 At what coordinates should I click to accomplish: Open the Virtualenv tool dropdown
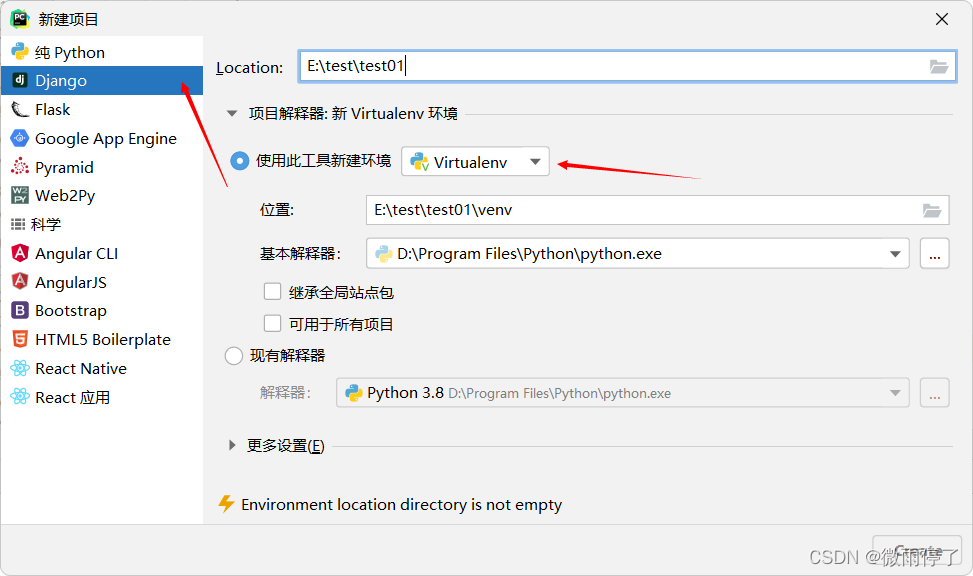(x=475, y=161)
